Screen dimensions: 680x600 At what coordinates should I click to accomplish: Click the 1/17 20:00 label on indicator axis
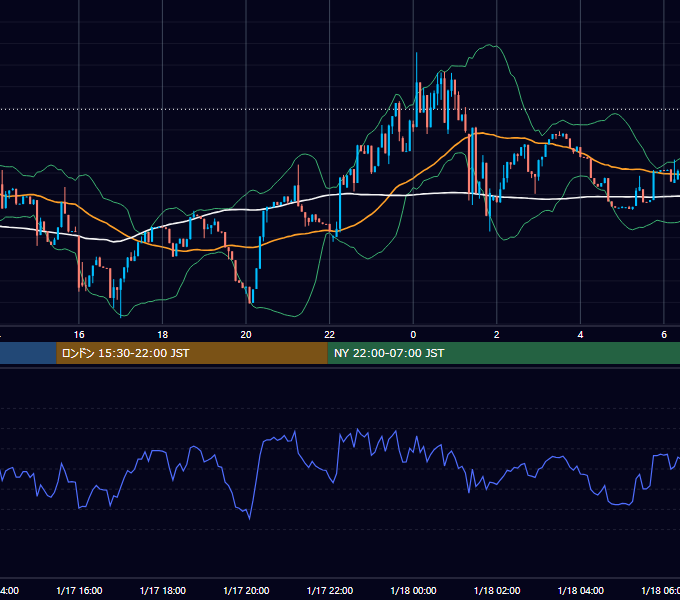(x=246, y=590)
